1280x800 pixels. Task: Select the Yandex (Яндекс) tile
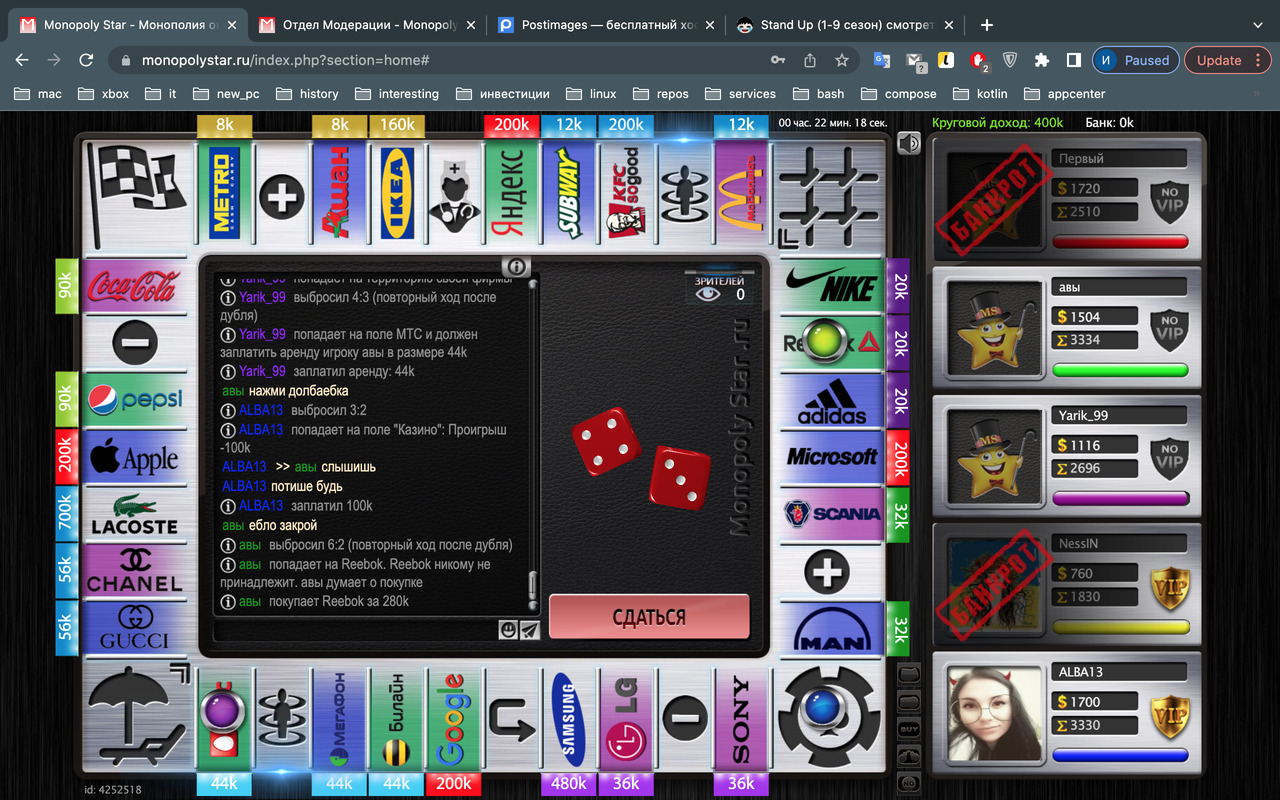coord(512,193)
